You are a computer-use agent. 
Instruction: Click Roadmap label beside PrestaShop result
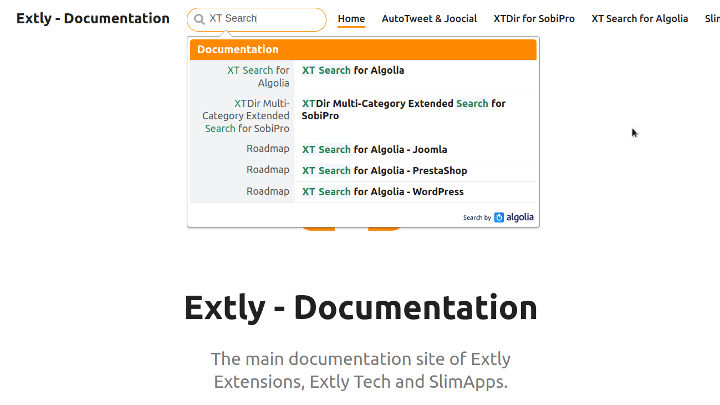pos(268,170)
